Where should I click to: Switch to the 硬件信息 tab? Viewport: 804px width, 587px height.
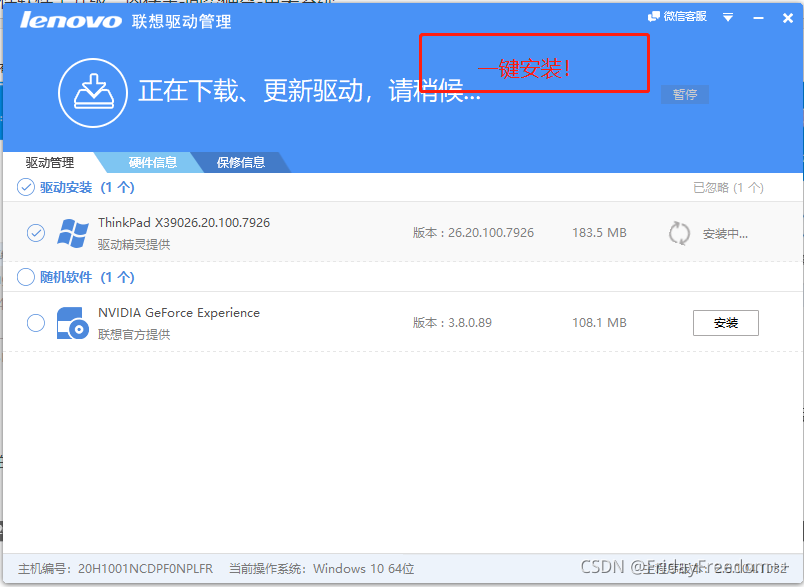pos(152,163)
